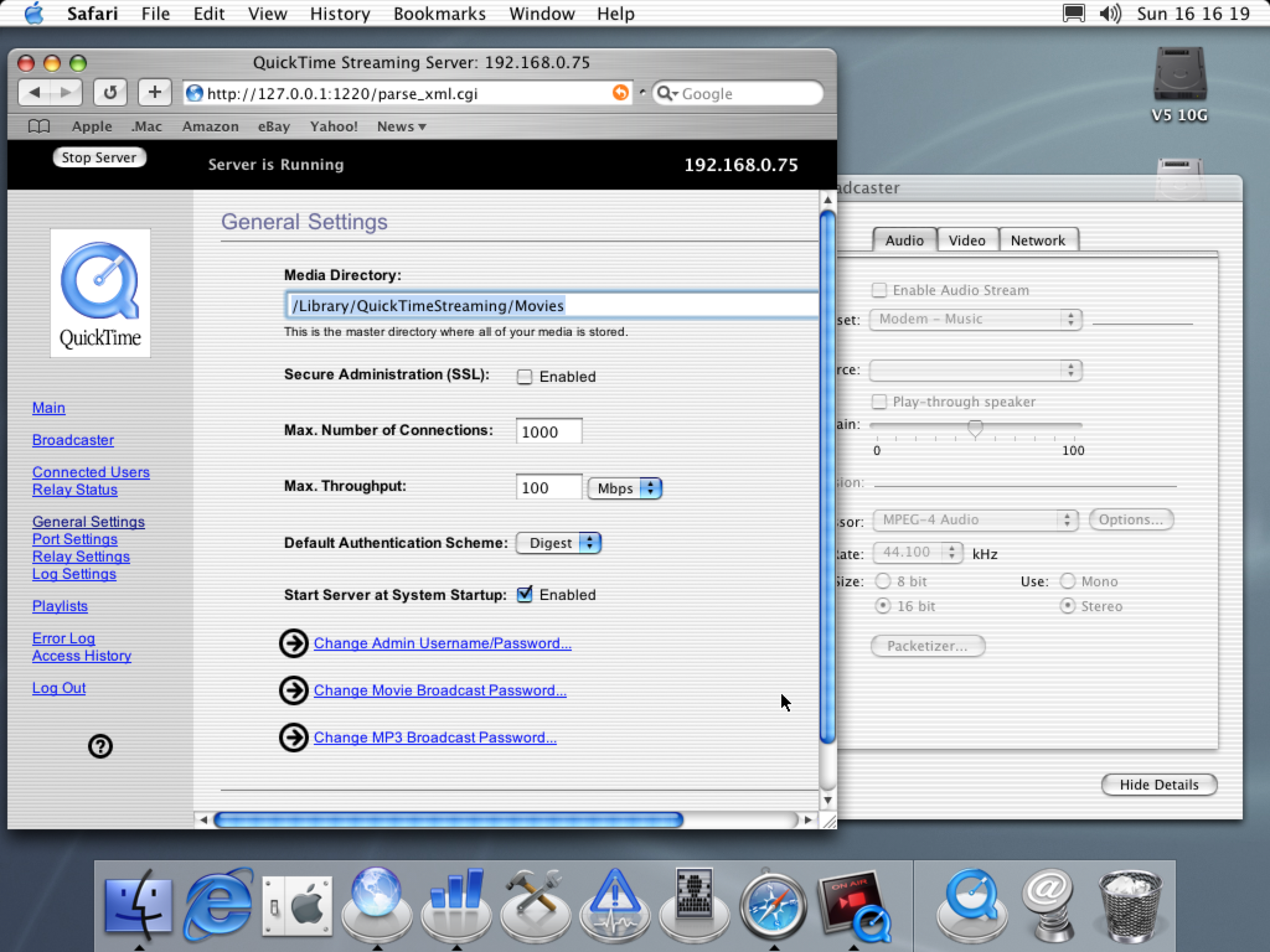Click the display icon in menu bar
1270x952 pixels.
(x=1073, y=13)
